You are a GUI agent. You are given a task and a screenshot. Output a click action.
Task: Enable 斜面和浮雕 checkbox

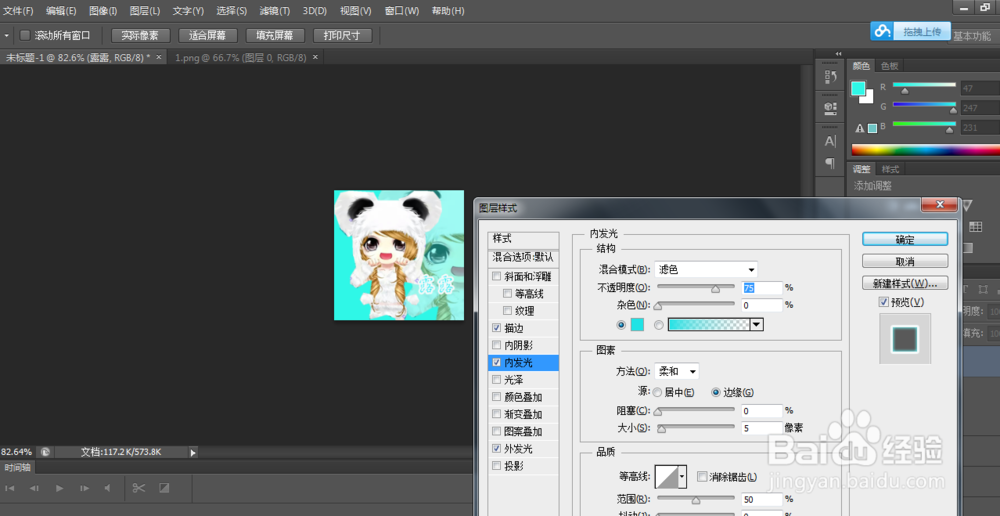(x=496, y=277)
